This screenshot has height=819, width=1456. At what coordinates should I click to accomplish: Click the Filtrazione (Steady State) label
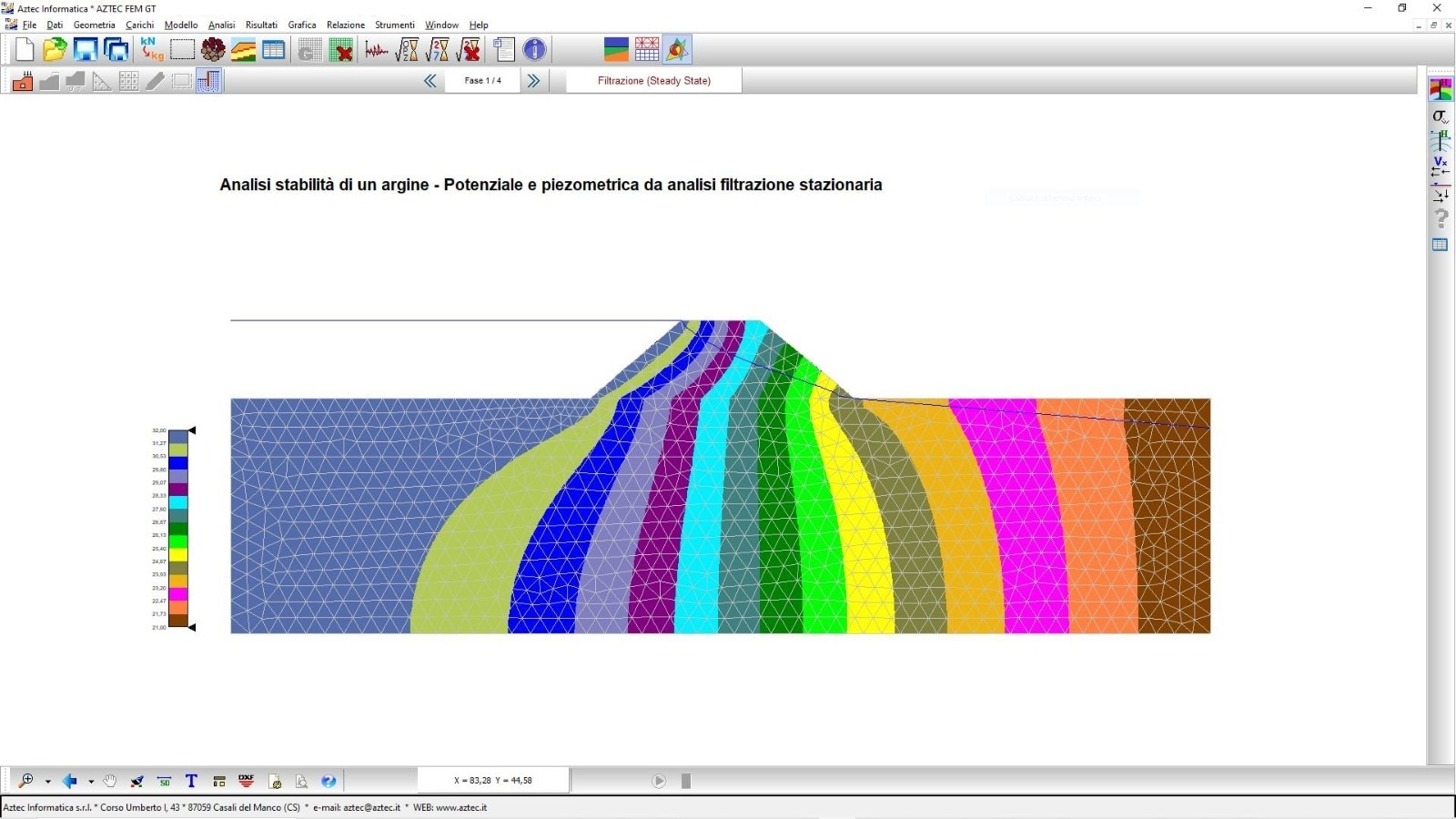tap(654, 81)
